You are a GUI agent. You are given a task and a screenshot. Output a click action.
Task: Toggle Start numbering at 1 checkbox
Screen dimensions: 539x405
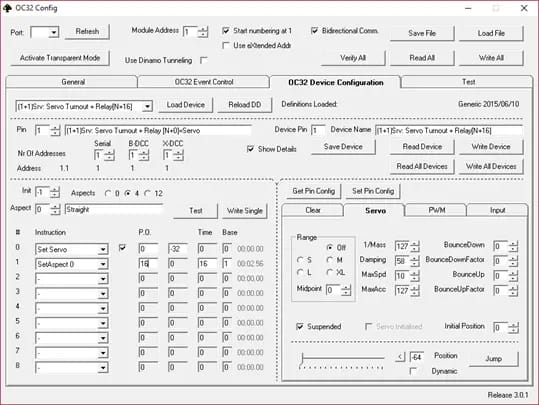tap(226, 31)
